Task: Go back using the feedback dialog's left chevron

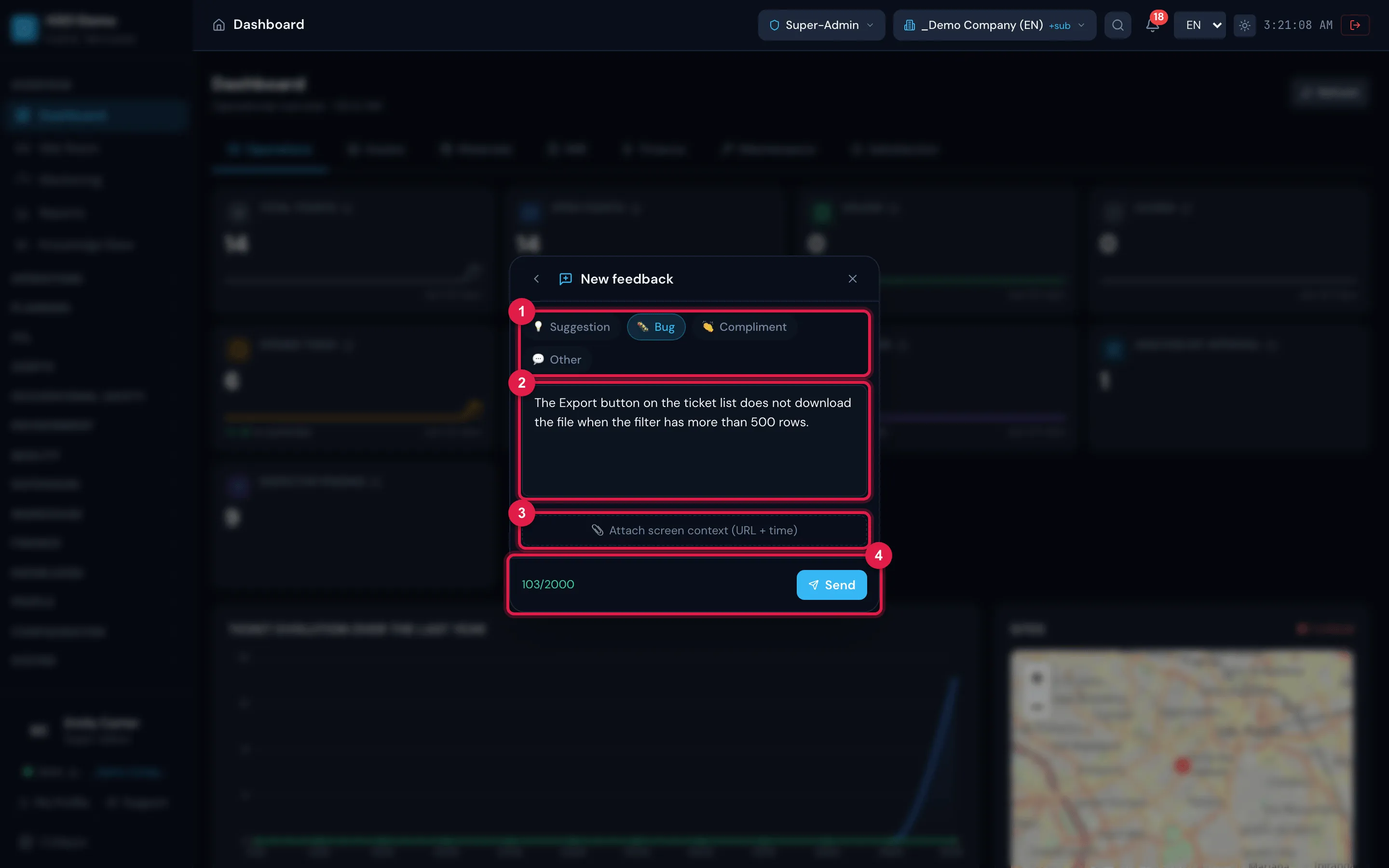Action: click(x=537, y=279)
